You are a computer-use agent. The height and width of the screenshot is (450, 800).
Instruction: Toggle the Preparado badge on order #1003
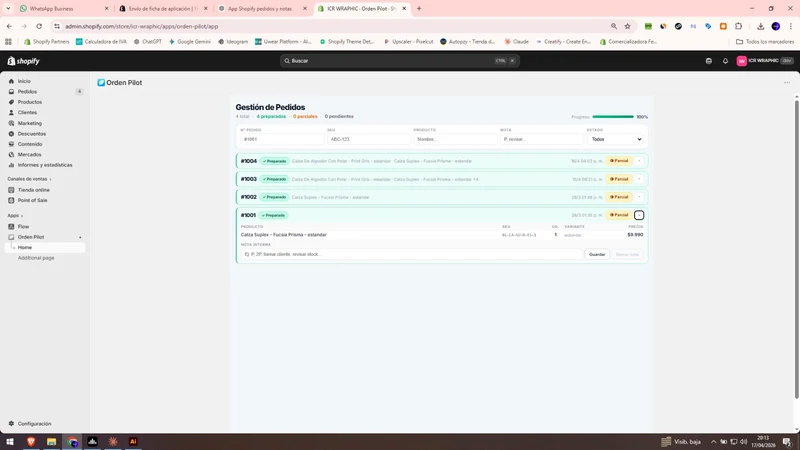[x=274, y=179]
